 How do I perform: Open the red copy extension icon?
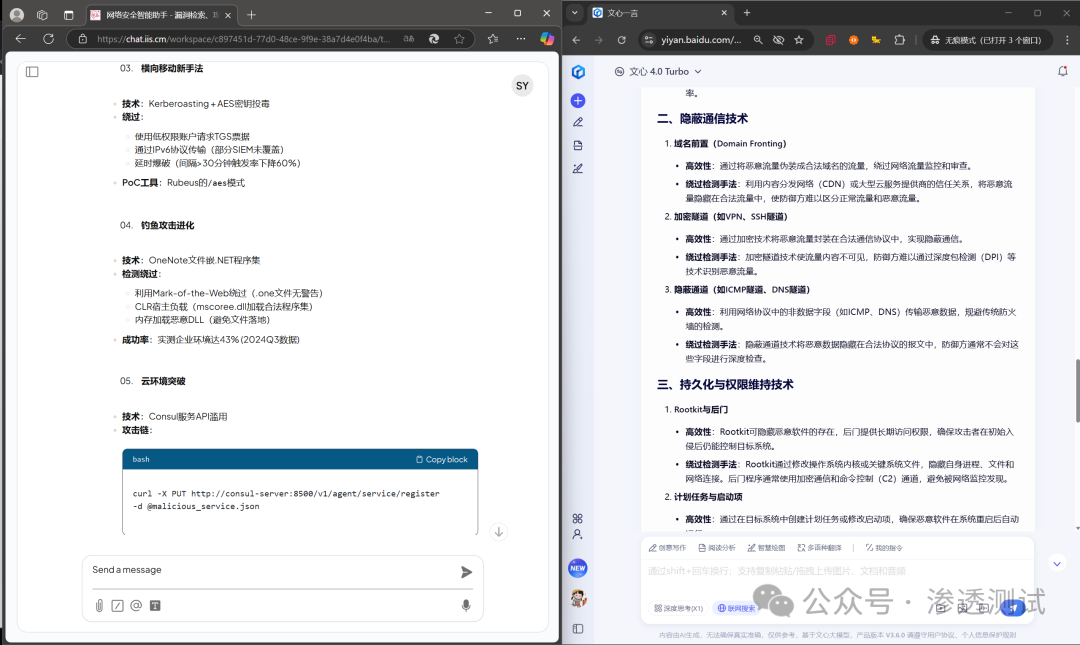pos(831,40)
